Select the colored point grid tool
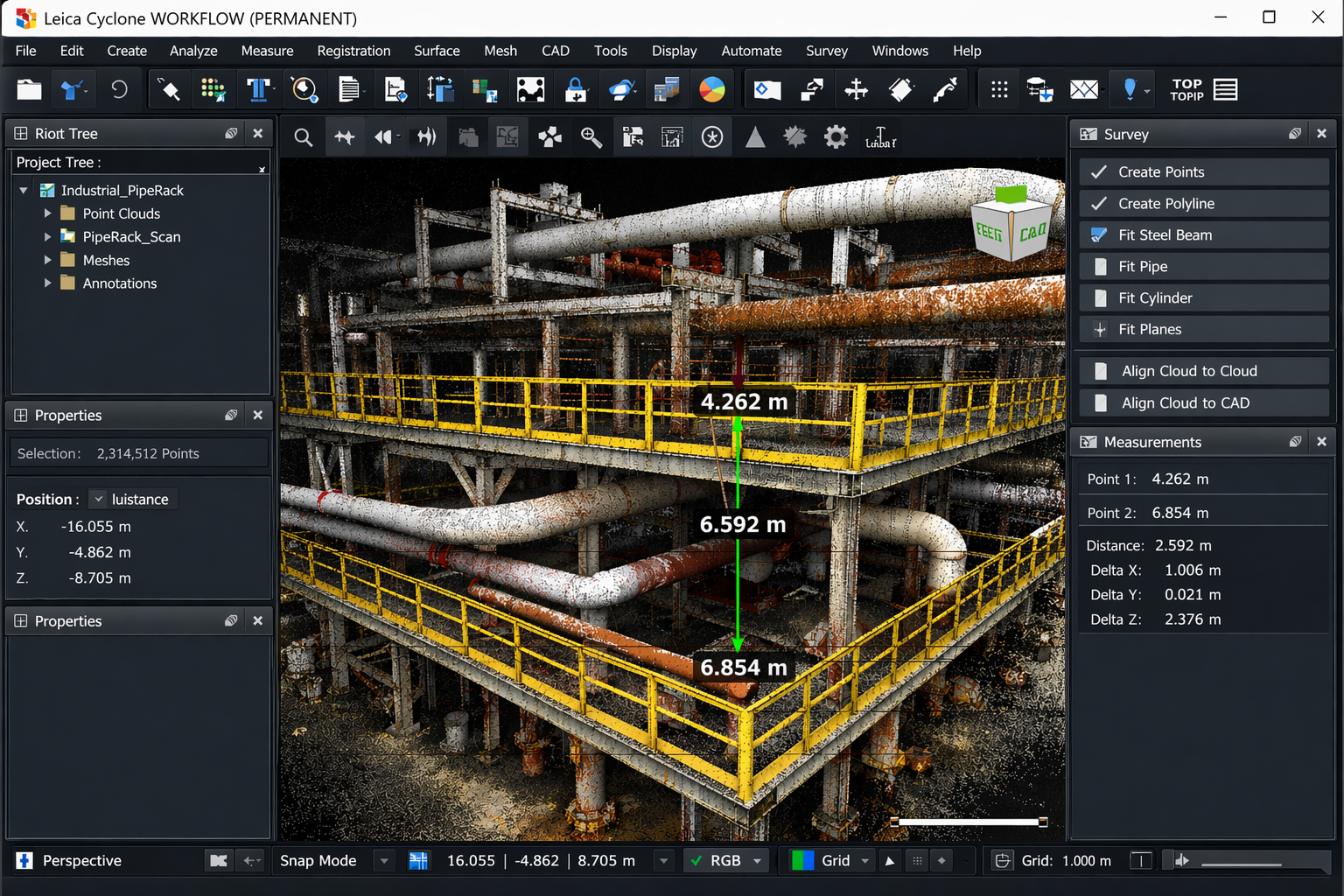 (213, 89)
